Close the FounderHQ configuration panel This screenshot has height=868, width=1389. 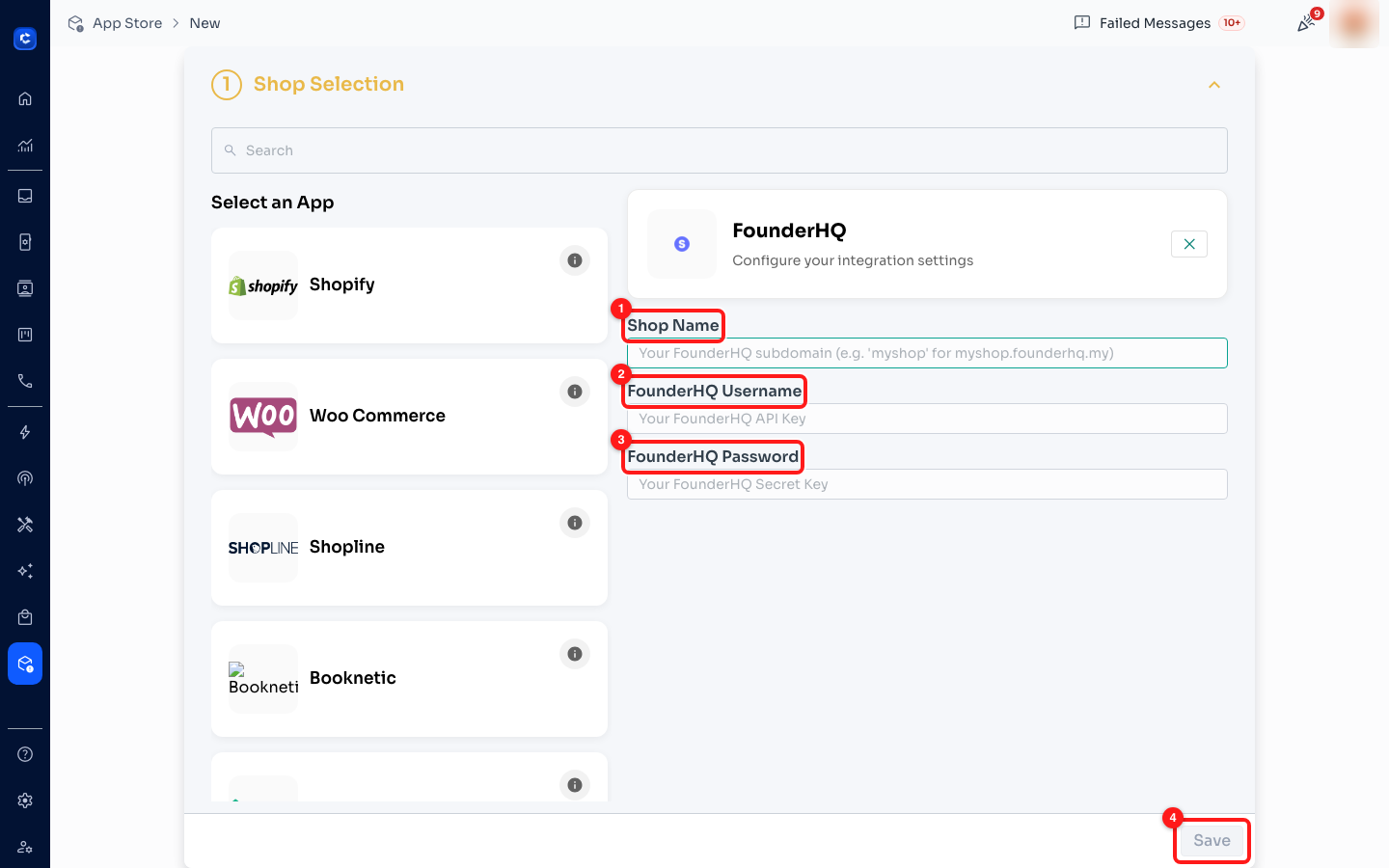pos(1189,244)
